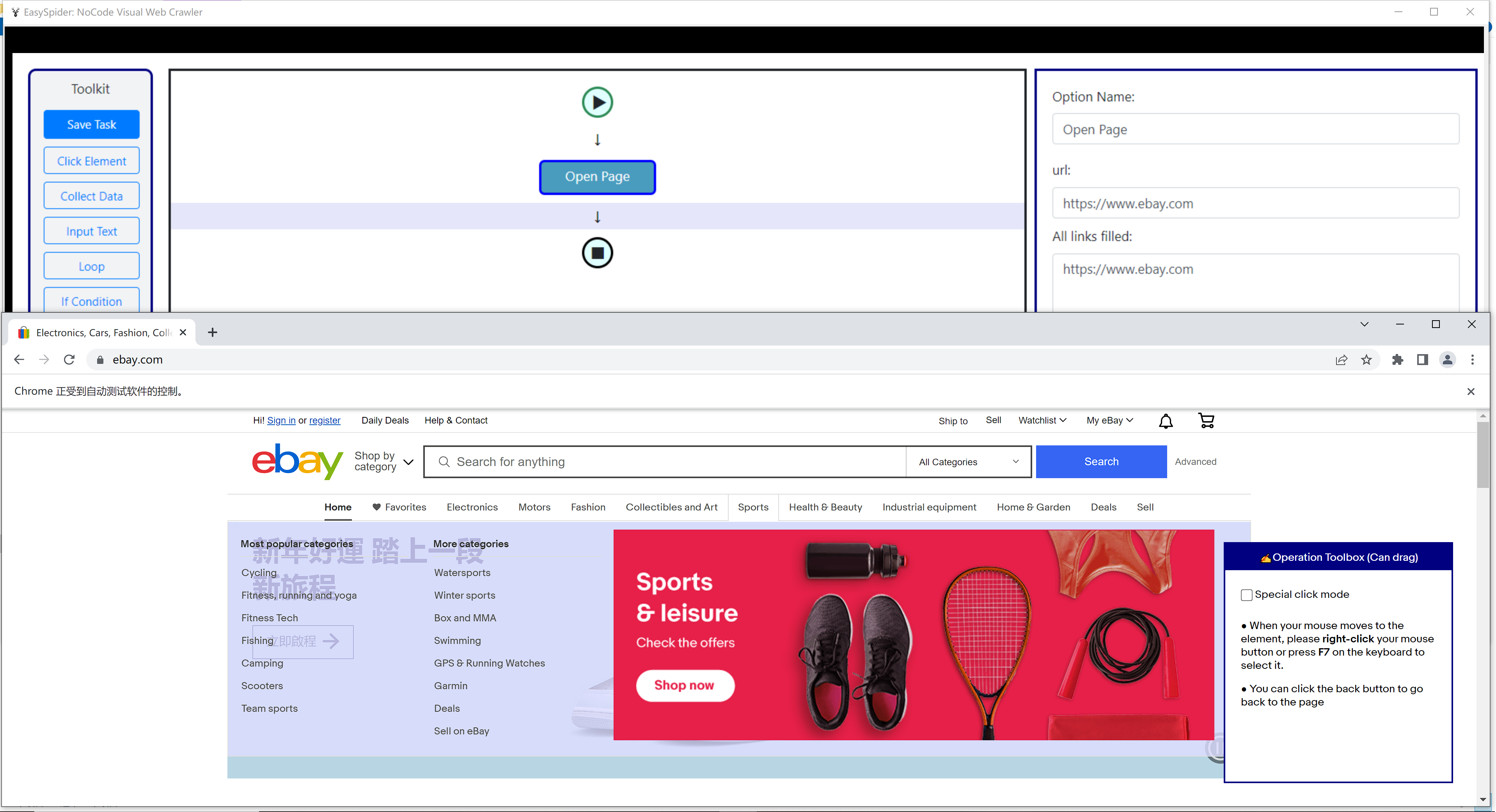The image size is (1496, 812).
Task: Open the Sports nav tab
Action: pyautogui.click(x=753, y=507)
